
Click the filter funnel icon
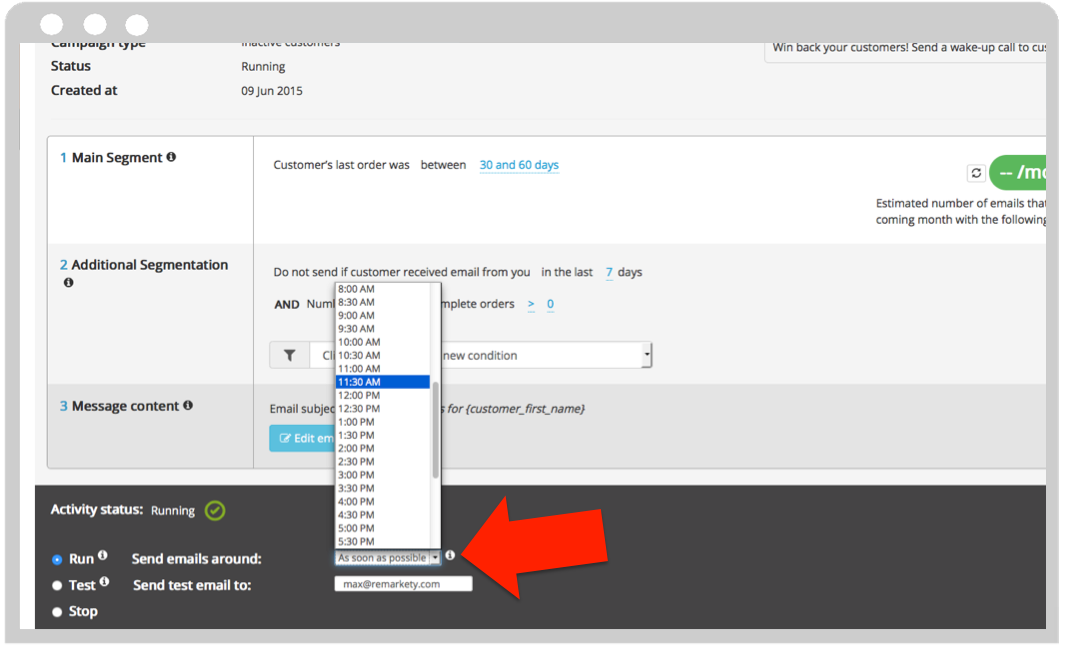coord(289,355)
